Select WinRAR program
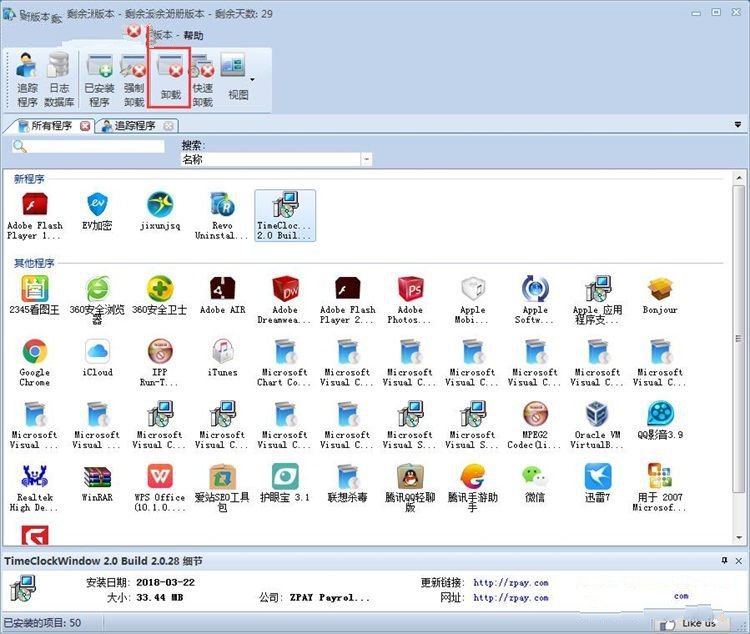750x634 pixels. [x=98, y=483]
